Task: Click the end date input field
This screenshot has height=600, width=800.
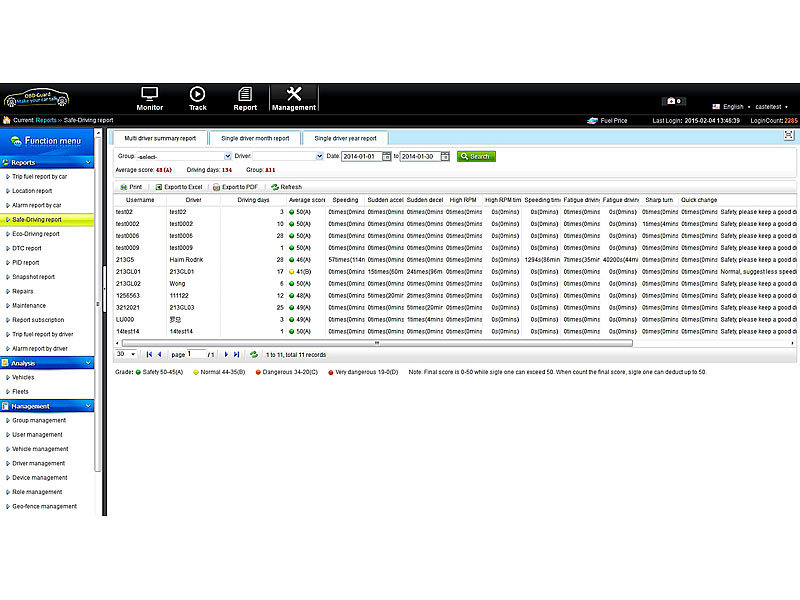Action: click(420, 156)
